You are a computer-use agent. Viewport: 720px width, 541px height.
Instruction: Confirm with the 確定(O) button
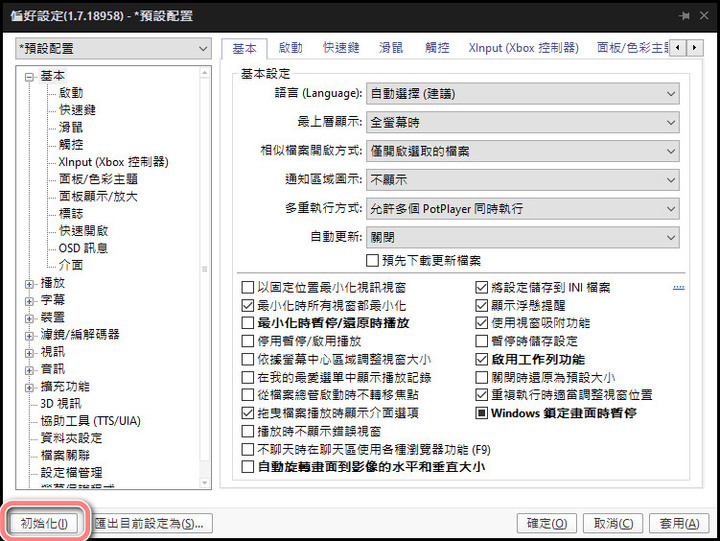click(x=547, y=523)
